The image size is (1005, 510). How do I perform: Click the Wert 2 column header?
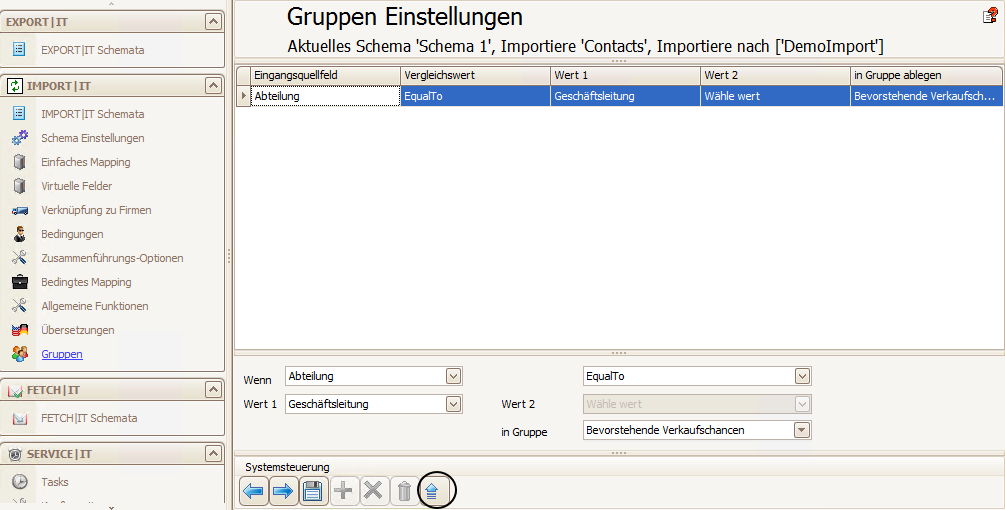(x=776, y=75)
